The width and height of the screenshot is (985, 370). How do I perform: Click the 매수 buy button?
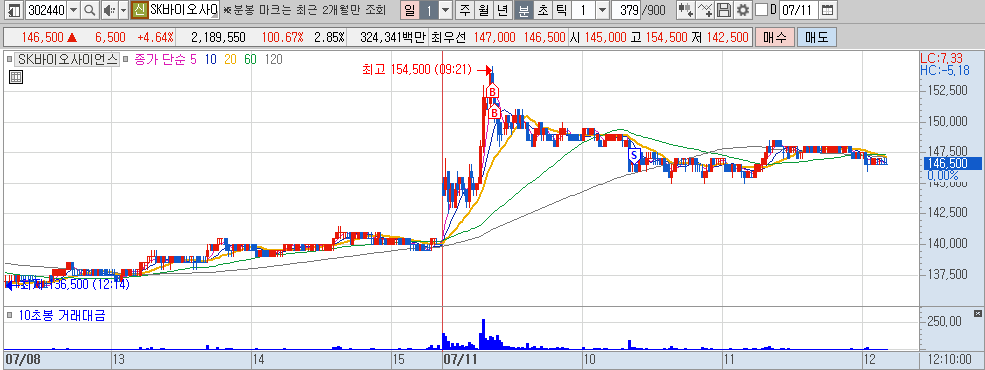coord(775,38)
